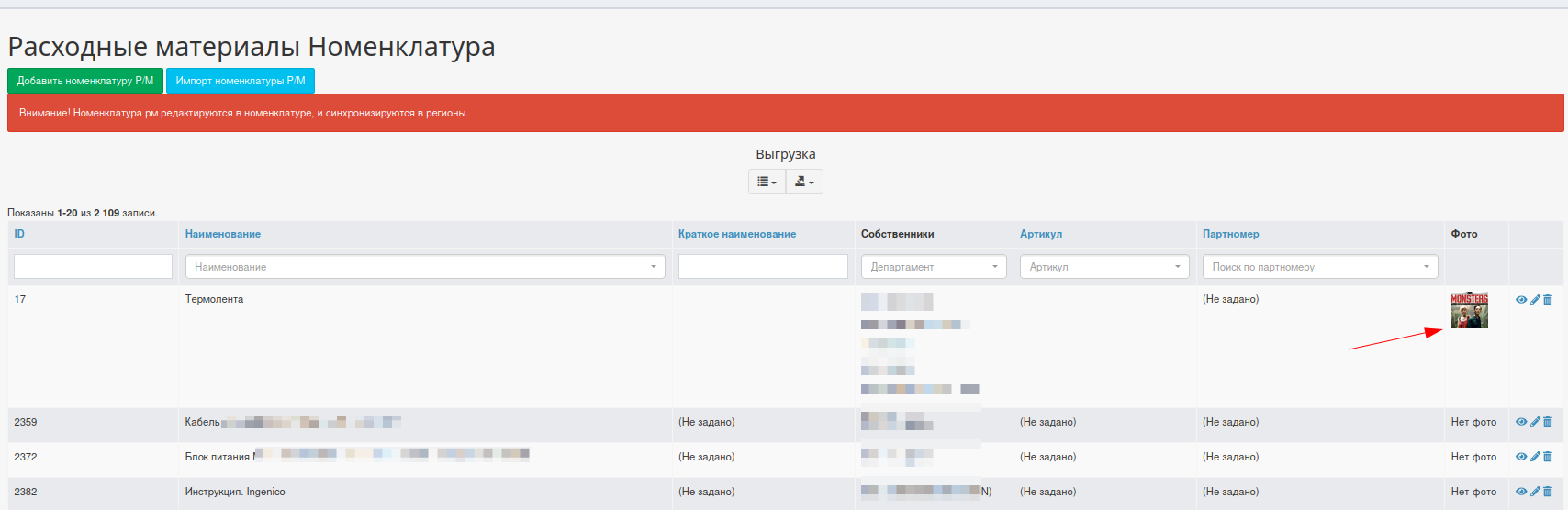Click the view eye icon for row 17
This screenshot has width=1568, height=510.
(x=1521, y=300)
